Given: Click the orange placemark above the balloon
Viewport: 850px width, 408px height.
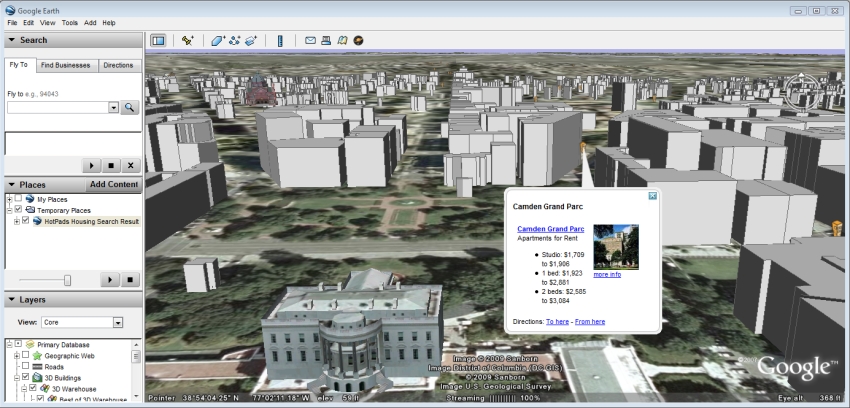Looking at the screenshot, I should point(583,147).
